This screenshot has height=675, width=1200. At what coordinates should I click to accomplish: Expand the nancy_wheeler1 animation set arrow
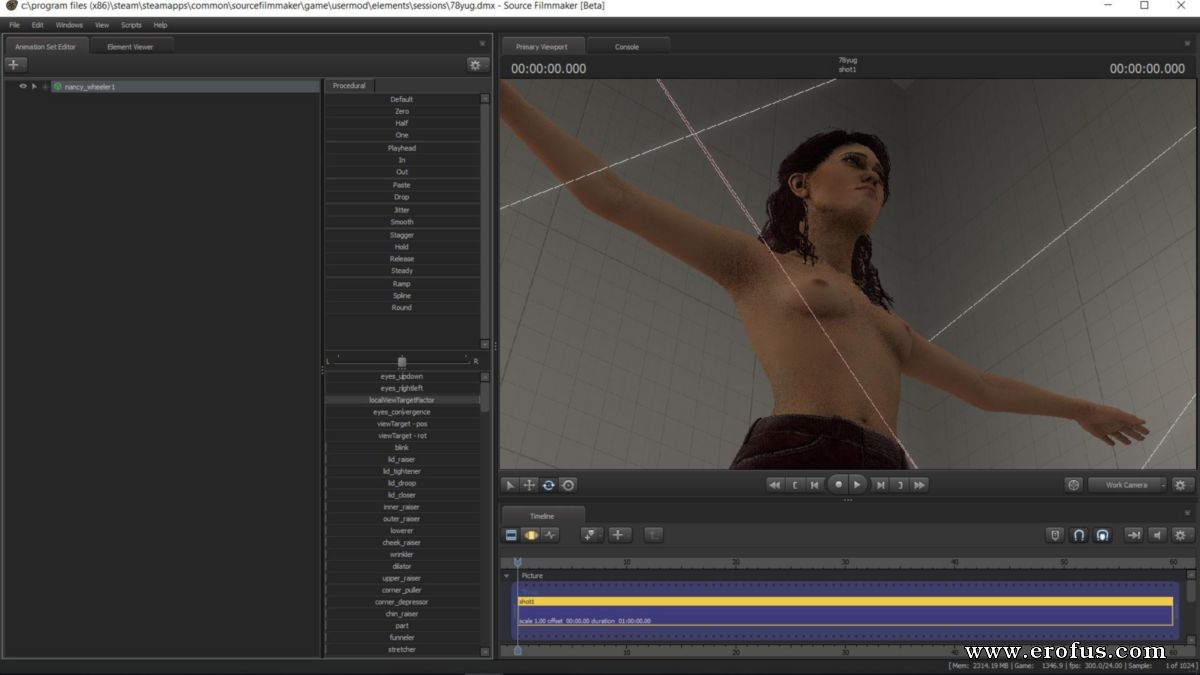[x=34, y=86]
